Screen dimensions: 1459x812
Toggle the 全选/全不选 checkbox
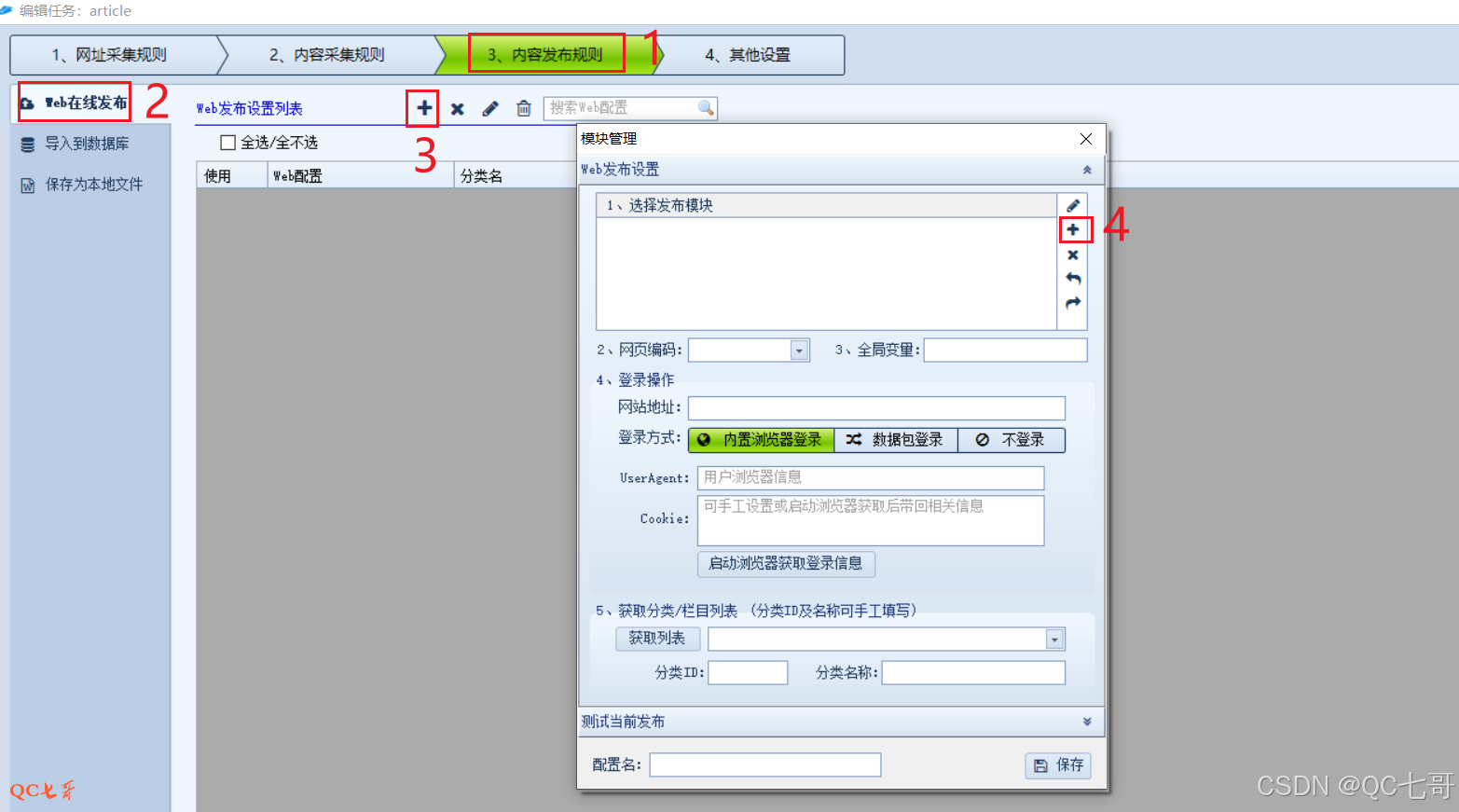tap(228, 143)
